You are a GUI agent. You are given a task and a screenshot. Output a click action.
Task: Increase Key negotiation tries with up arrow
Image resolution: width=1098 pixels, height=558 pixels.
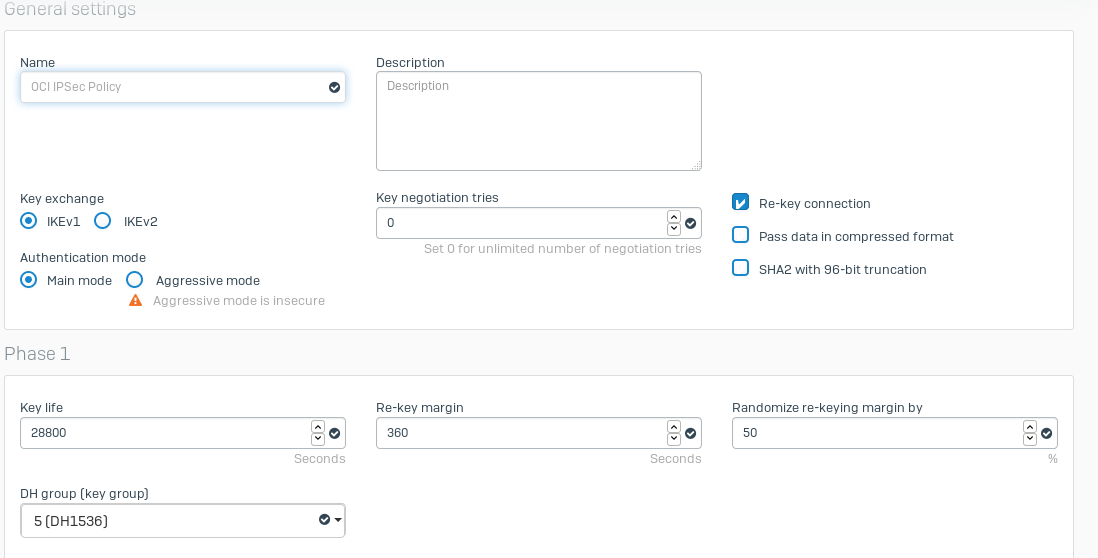pyautogui.click(x=674, y=216)
